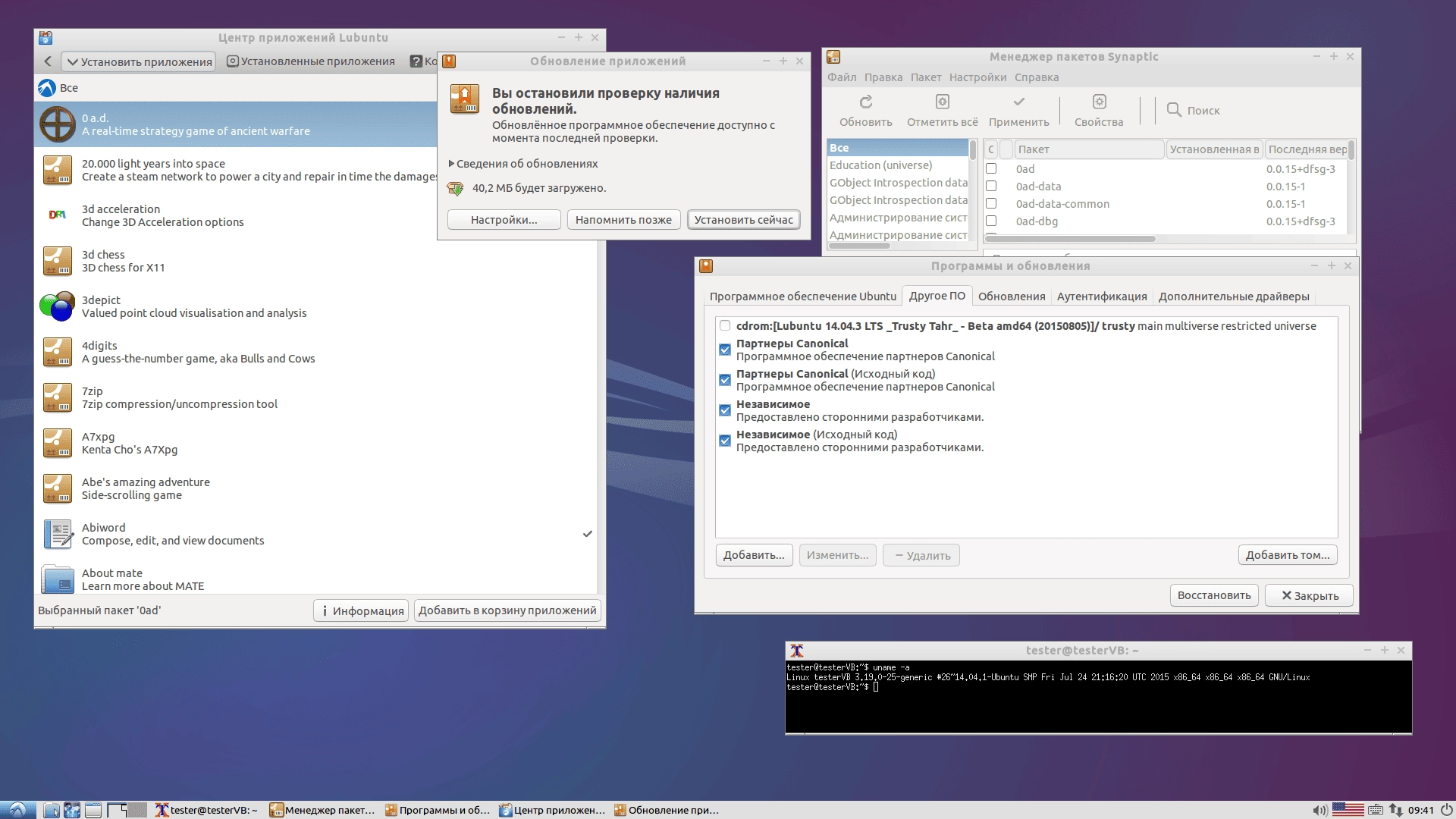The width and height of the screenshot is (1456, 819).
Task: Mark the 0ad-data-common package checkbox
Action: (x=991, y=203)
